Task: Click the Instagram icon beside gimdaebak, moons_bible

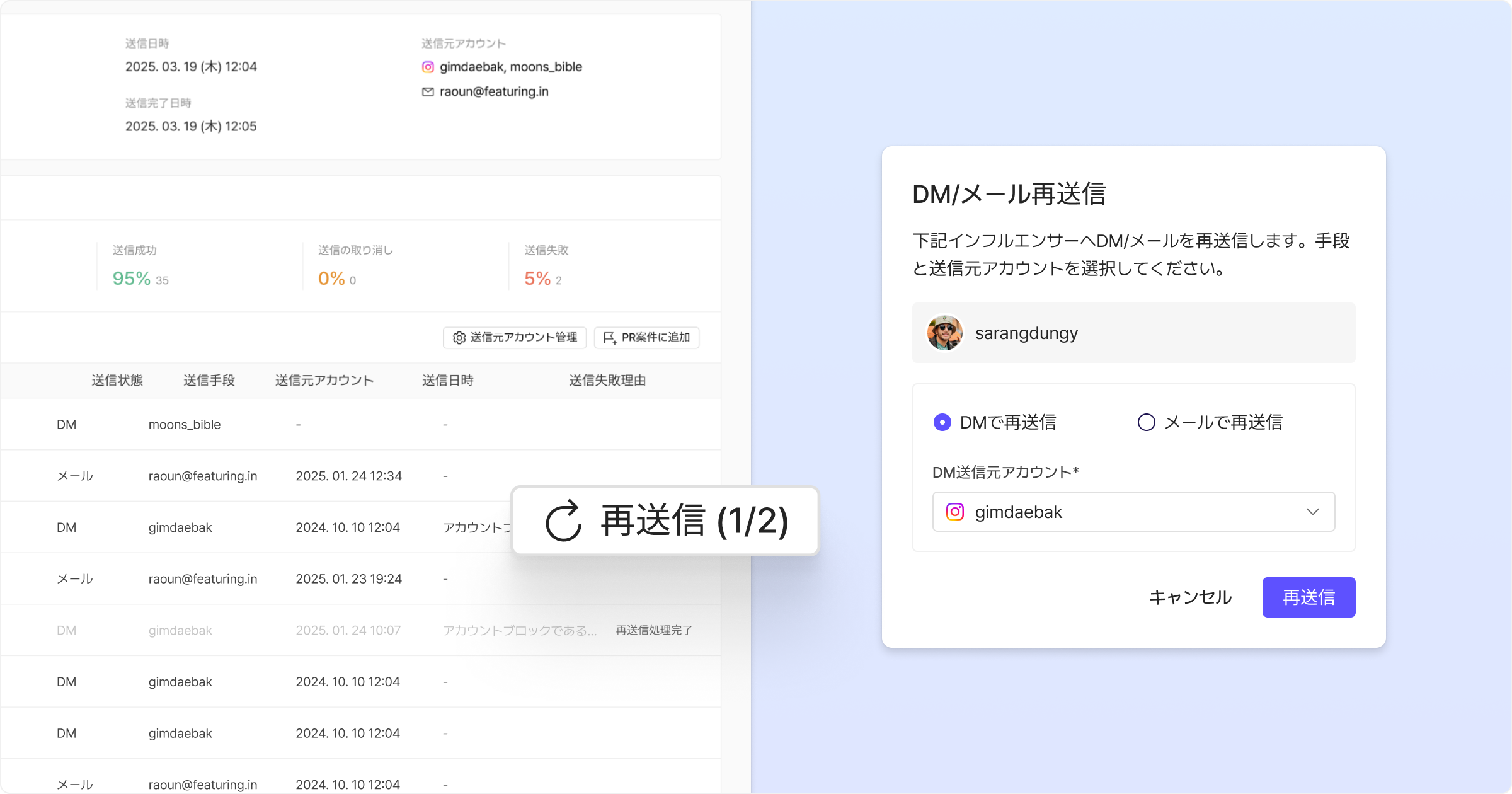Action: tap(428, 67)
